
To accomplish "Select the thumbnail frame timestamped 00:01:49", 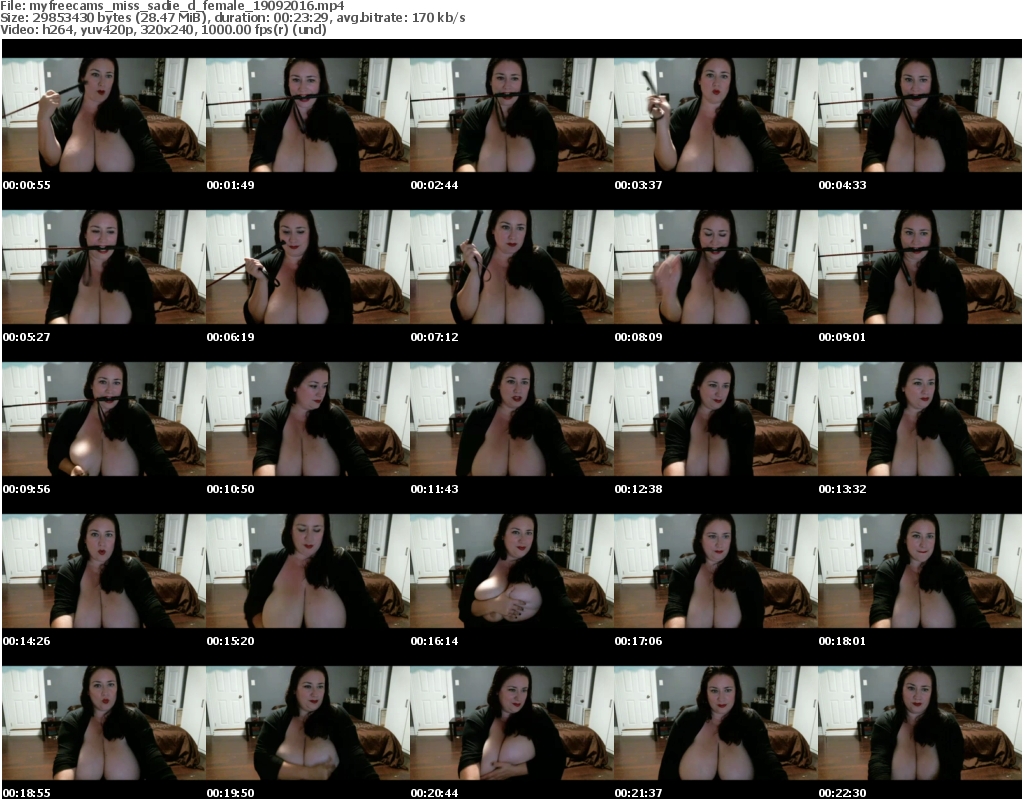I will 308,115.
